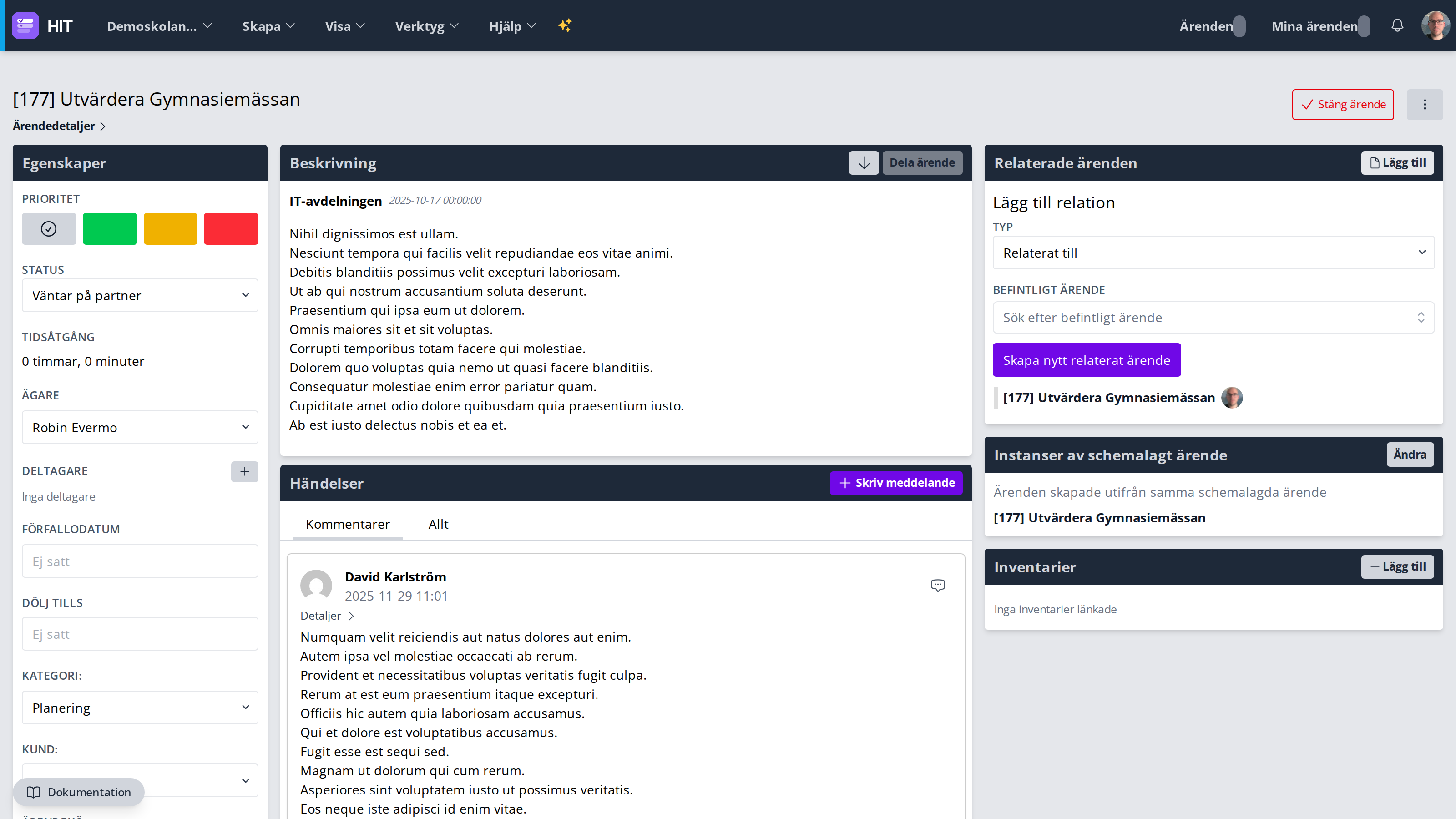The width and height of the screenshot is (1456, 819).
Task: Switch to the Kommentarer tab
Action: (x=348, y=524)
